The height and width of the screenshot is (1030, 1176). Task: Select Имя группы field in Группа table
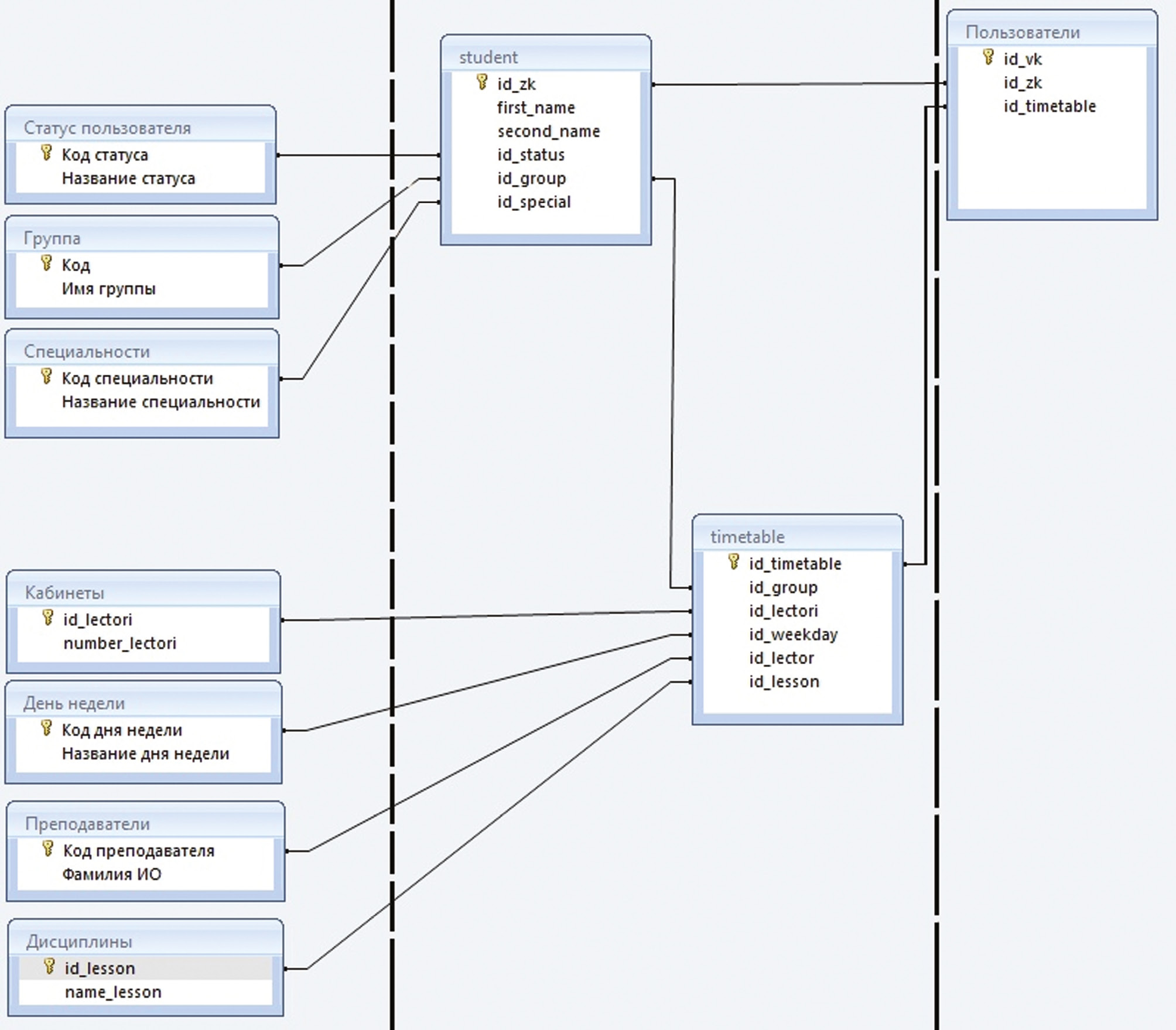[108, 289]
